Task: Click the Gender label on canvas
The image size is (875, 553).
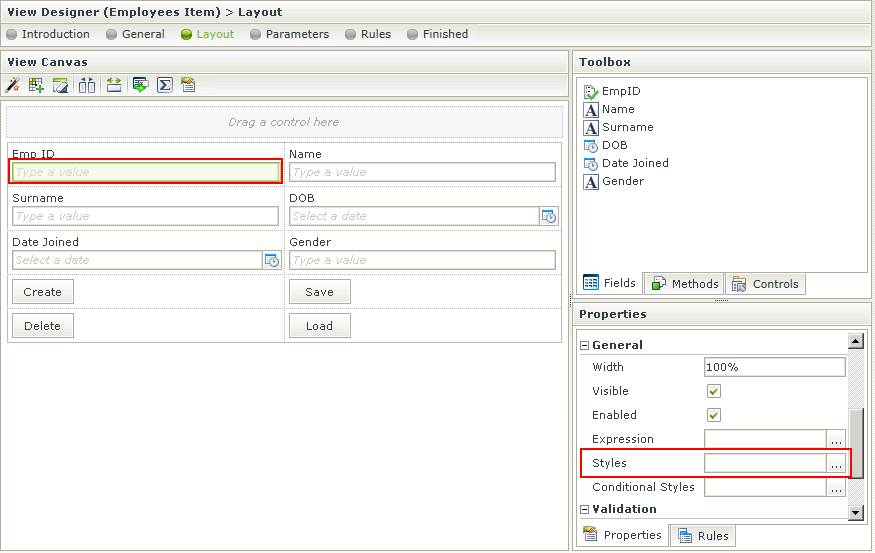Action: point(310,242)
